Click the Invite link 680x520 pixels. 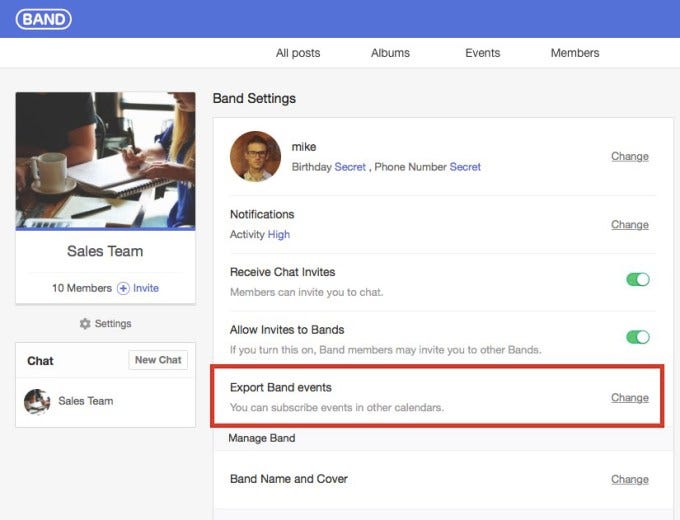tap(146, 288)
